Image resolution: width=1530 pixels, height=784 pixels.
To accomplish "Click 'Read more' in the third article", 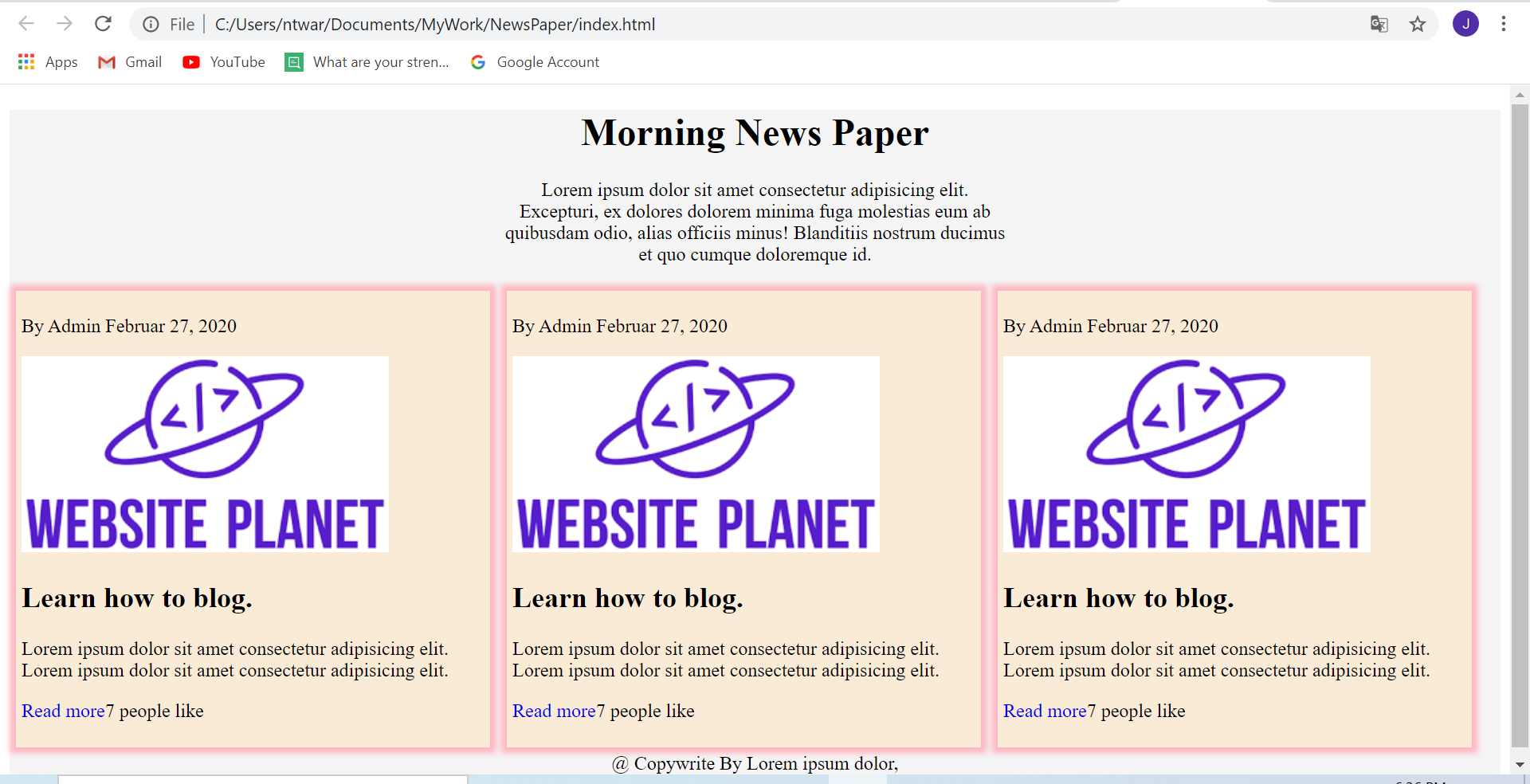I will click(1045, 711).
